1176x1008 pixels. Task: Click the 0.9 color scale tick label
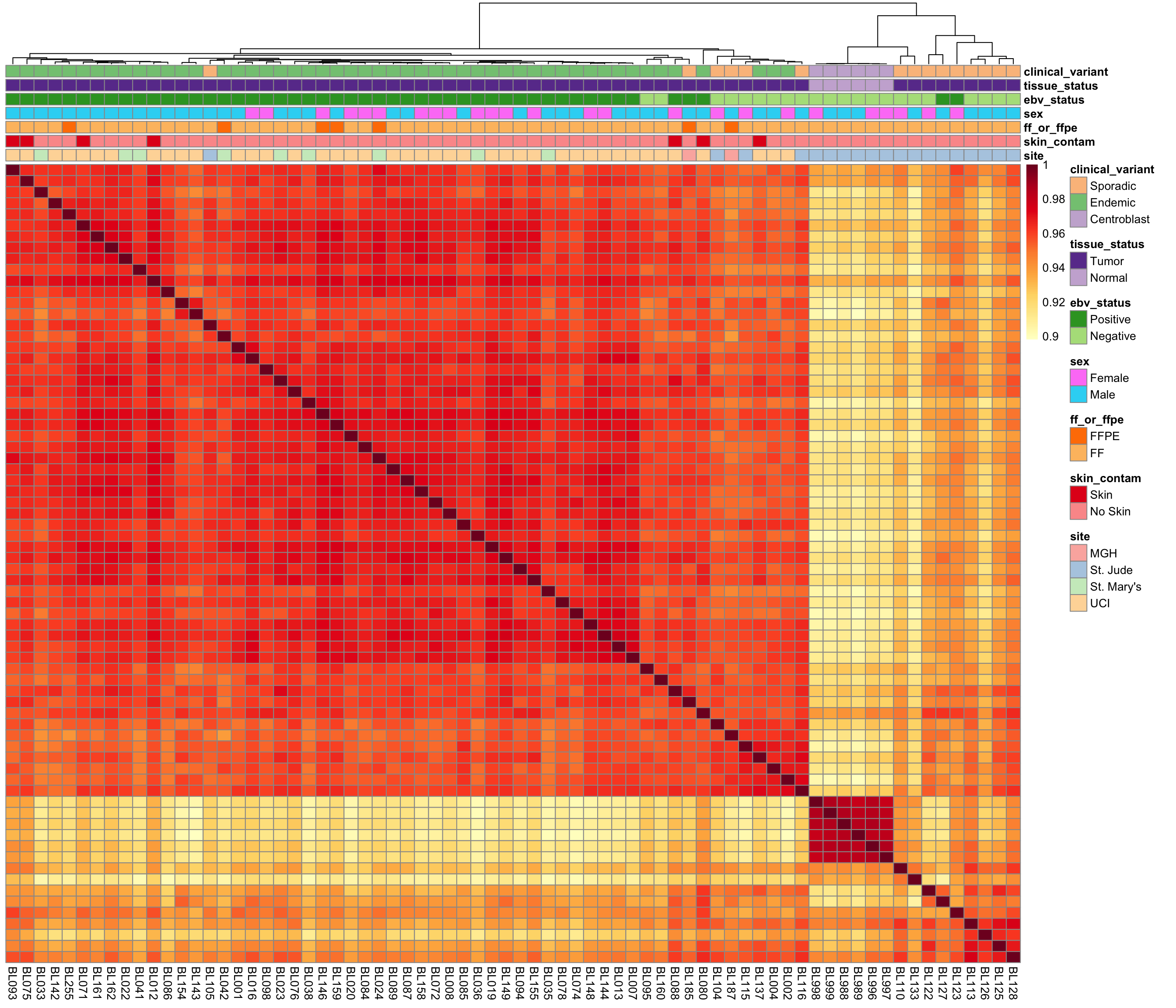pos(1050,336)
